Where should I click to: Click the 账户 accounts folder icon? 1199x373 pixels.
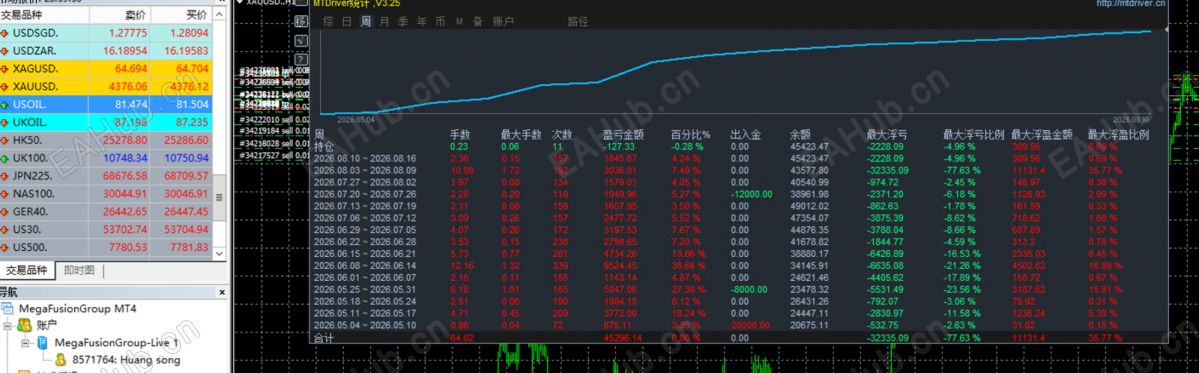tap(24, 326)
